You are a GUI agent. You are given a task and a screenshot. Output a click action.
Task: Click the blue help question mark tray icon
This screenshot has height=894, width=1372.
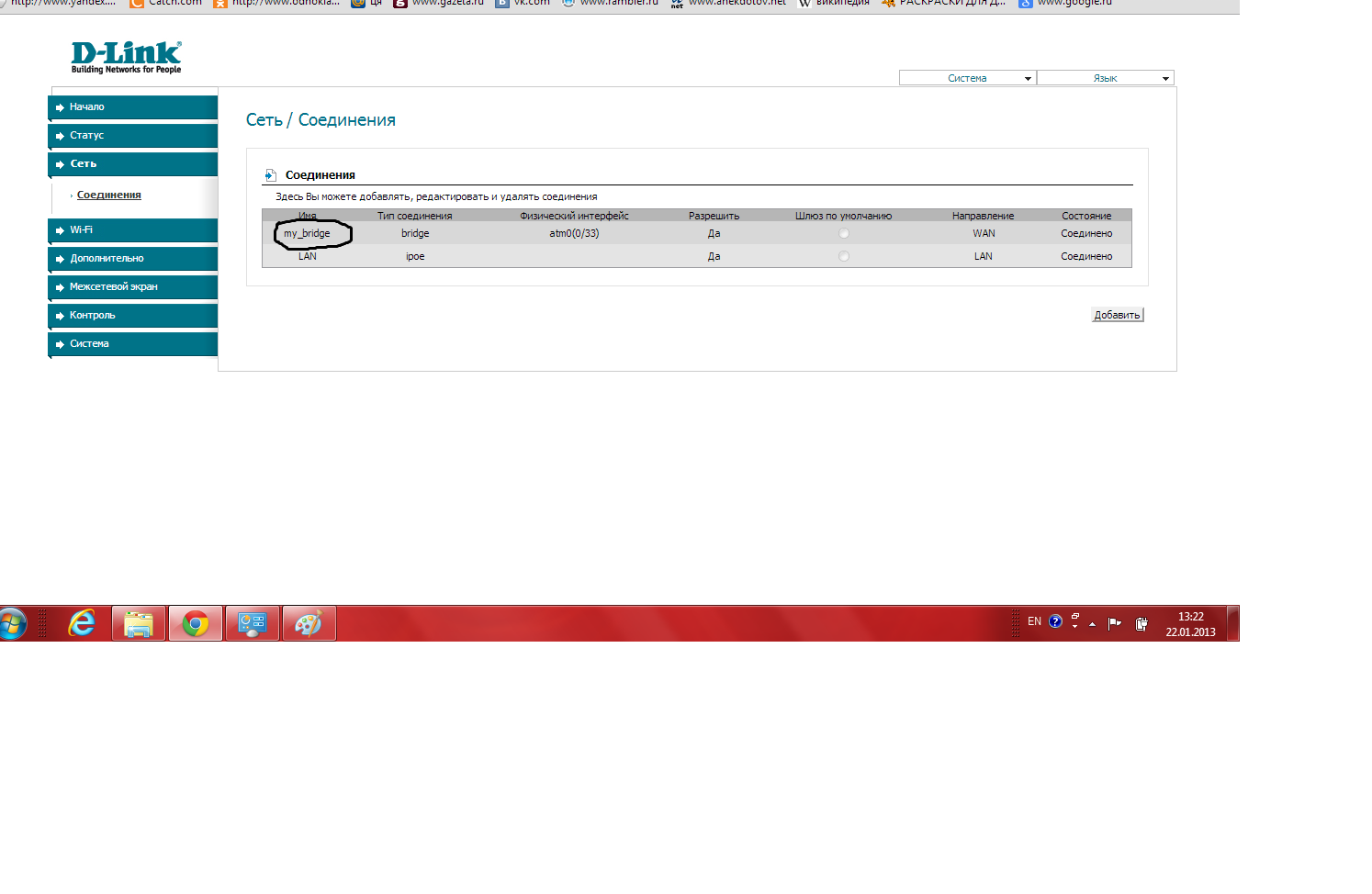click(x=1055, y=621)
